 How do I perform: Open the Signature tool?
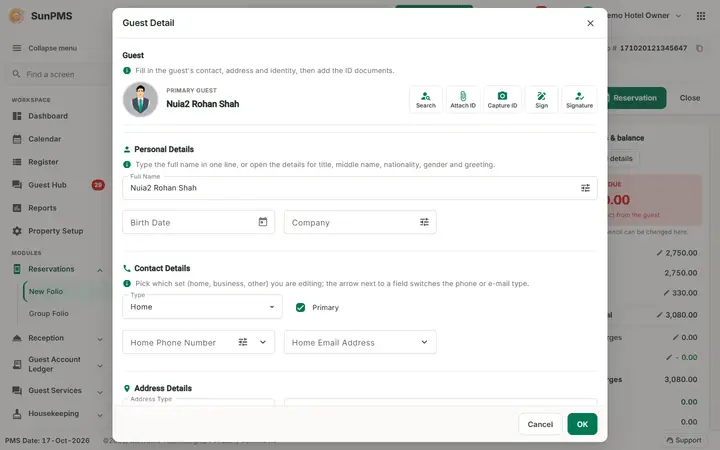tap(579, 99)
